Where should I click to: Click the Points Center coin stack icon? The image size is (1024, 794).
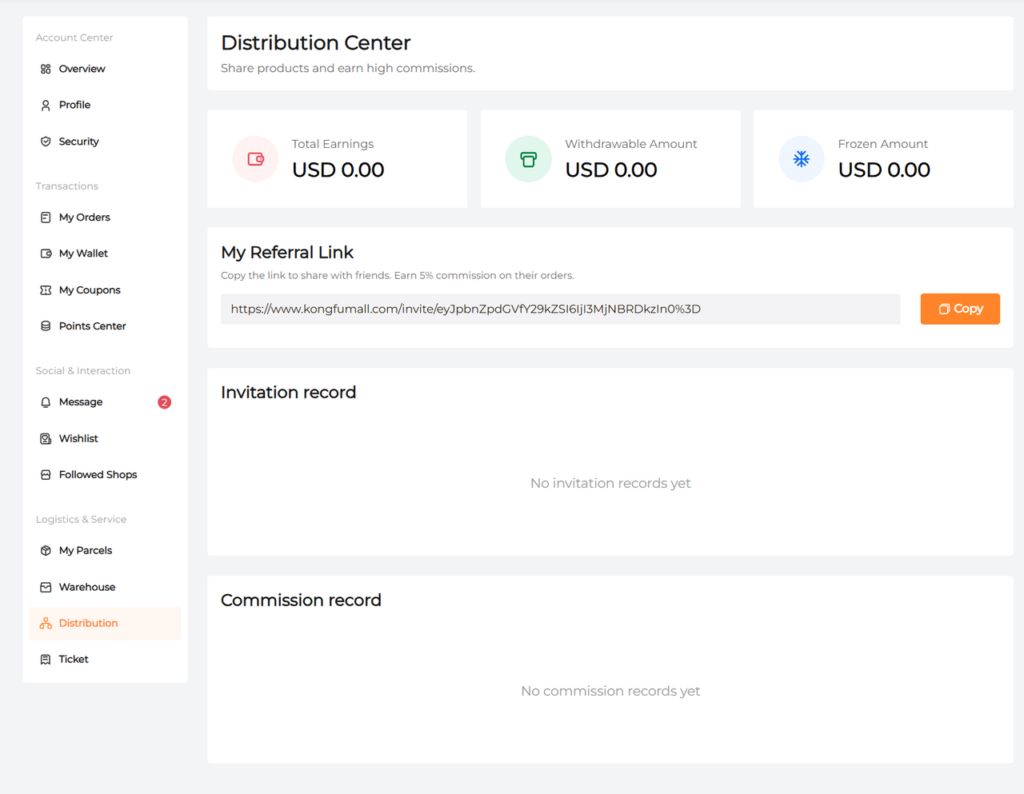click(45, 326)
